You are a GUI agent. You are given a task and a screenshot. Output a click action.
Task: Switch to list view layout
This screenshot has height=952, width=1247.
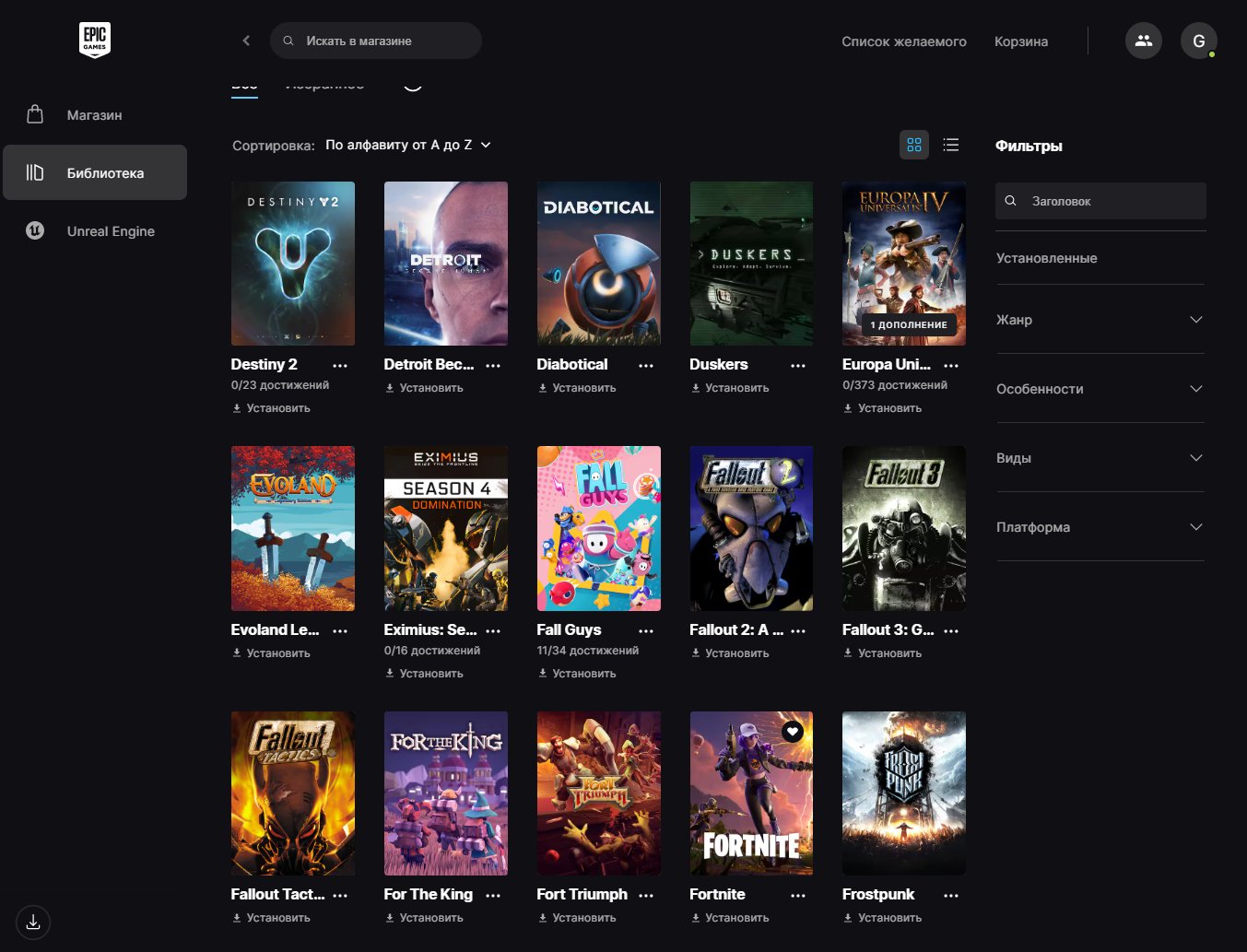951,145
